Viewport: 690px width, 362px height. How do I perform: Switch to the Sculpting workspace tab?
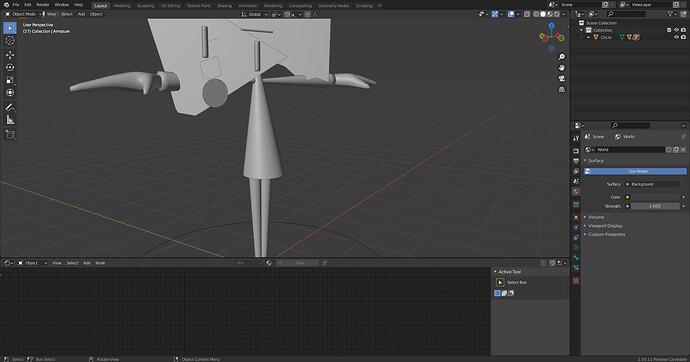(146, 6)
